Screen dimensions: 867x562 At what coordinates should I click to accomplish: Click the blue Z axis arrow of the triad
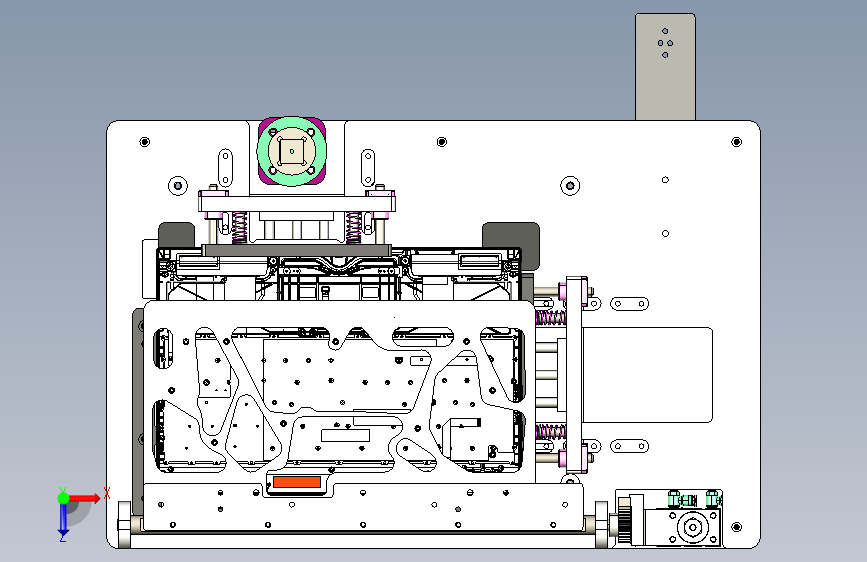pos(63,520)
